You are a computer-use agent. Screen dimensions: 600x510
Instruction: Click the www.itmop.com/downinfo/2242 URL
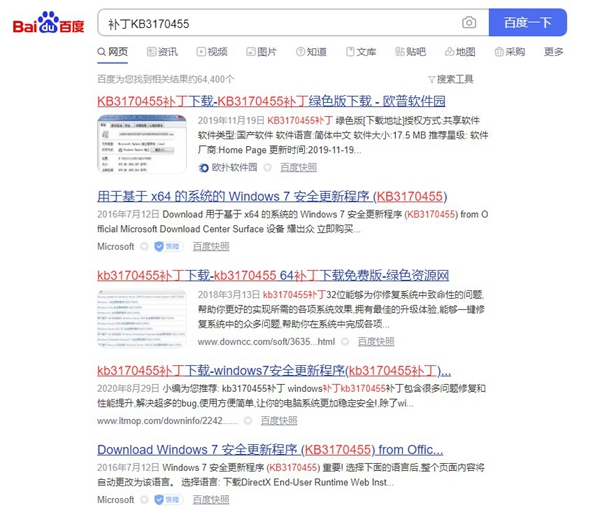[x=167, y=421]
